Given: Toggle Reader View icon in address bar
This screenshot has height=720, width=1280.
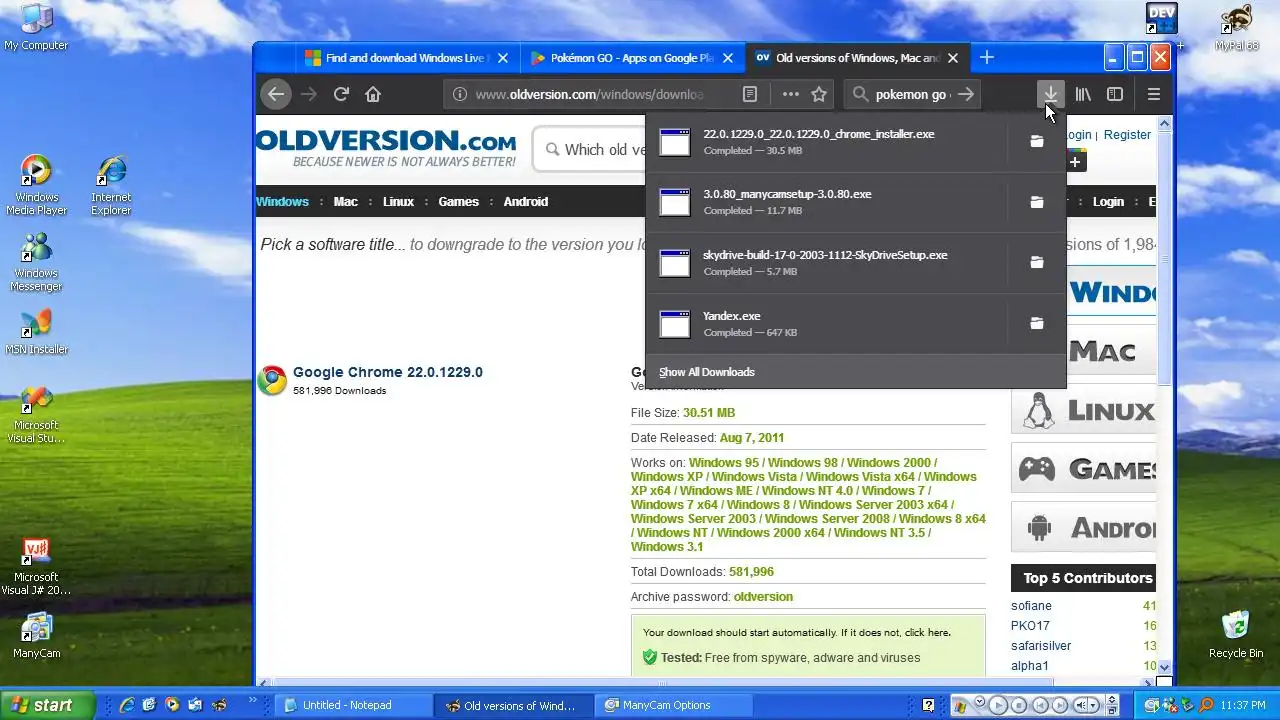Looking at the screenshot, I should 750,94.
